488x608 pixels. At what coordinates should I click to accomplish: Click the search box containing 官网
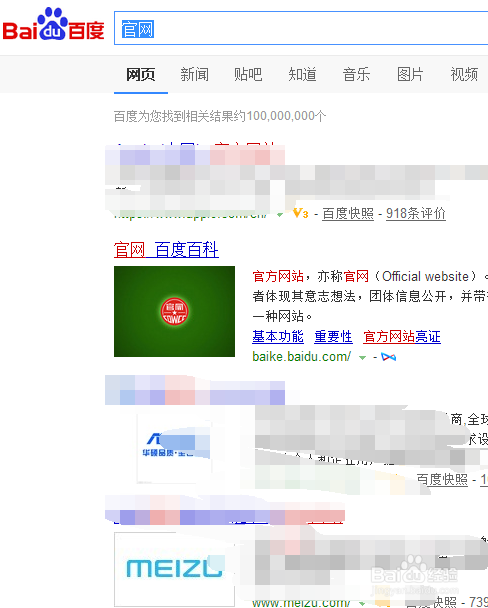(x=301, y=28)
